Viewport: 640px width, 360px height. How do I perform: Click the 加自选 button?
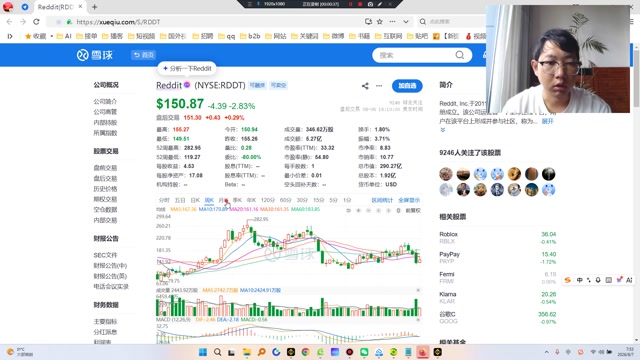pos(407,86)
